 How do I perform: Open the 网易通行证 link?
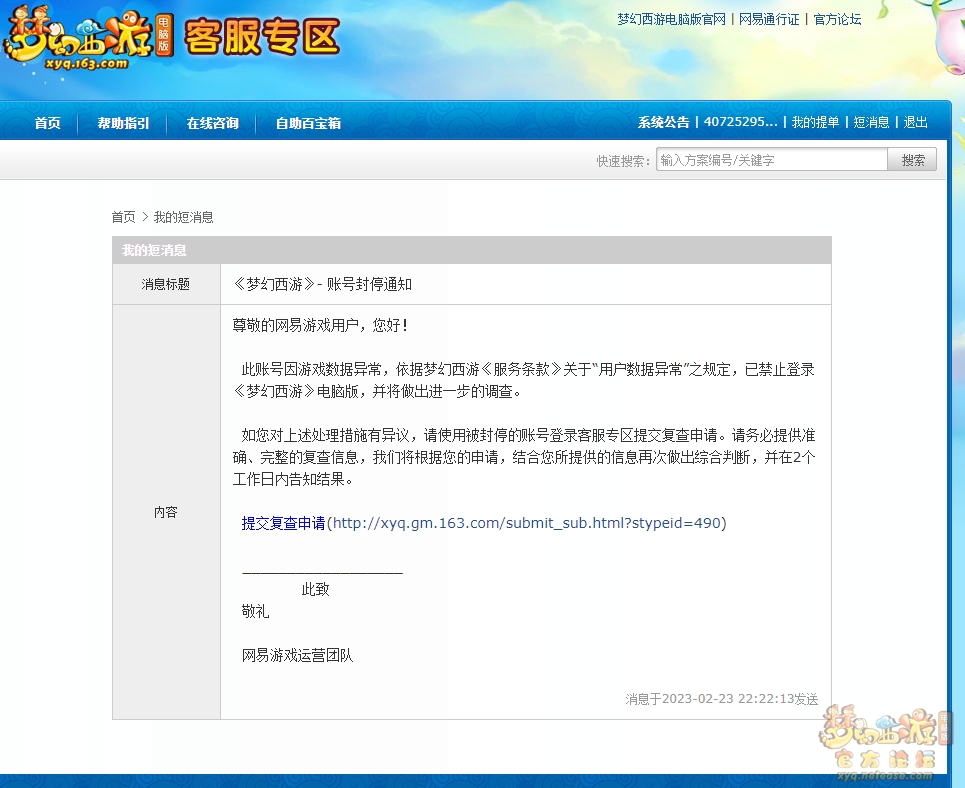point(769,19)
